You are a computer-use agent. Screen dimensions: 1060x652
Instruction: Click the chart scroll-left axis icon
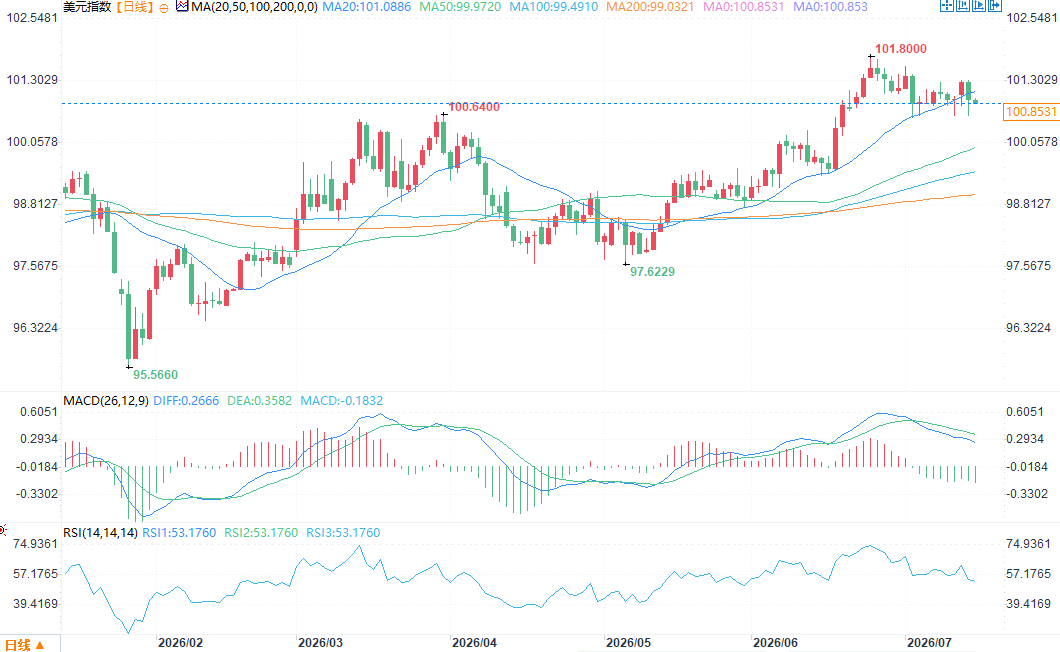pos(963,5)
